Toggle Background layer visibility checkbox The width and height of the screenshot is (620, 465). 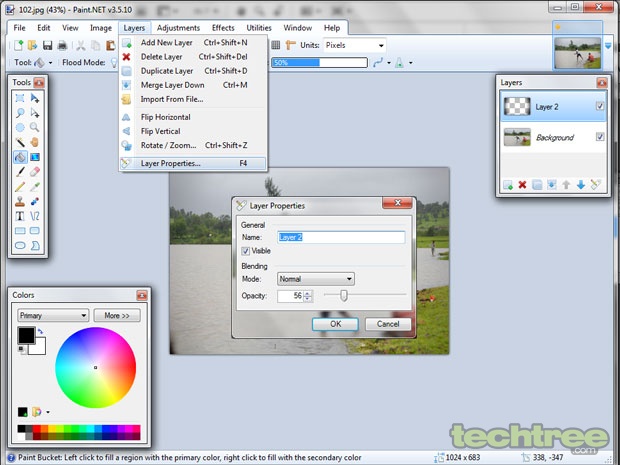[600, 137]
